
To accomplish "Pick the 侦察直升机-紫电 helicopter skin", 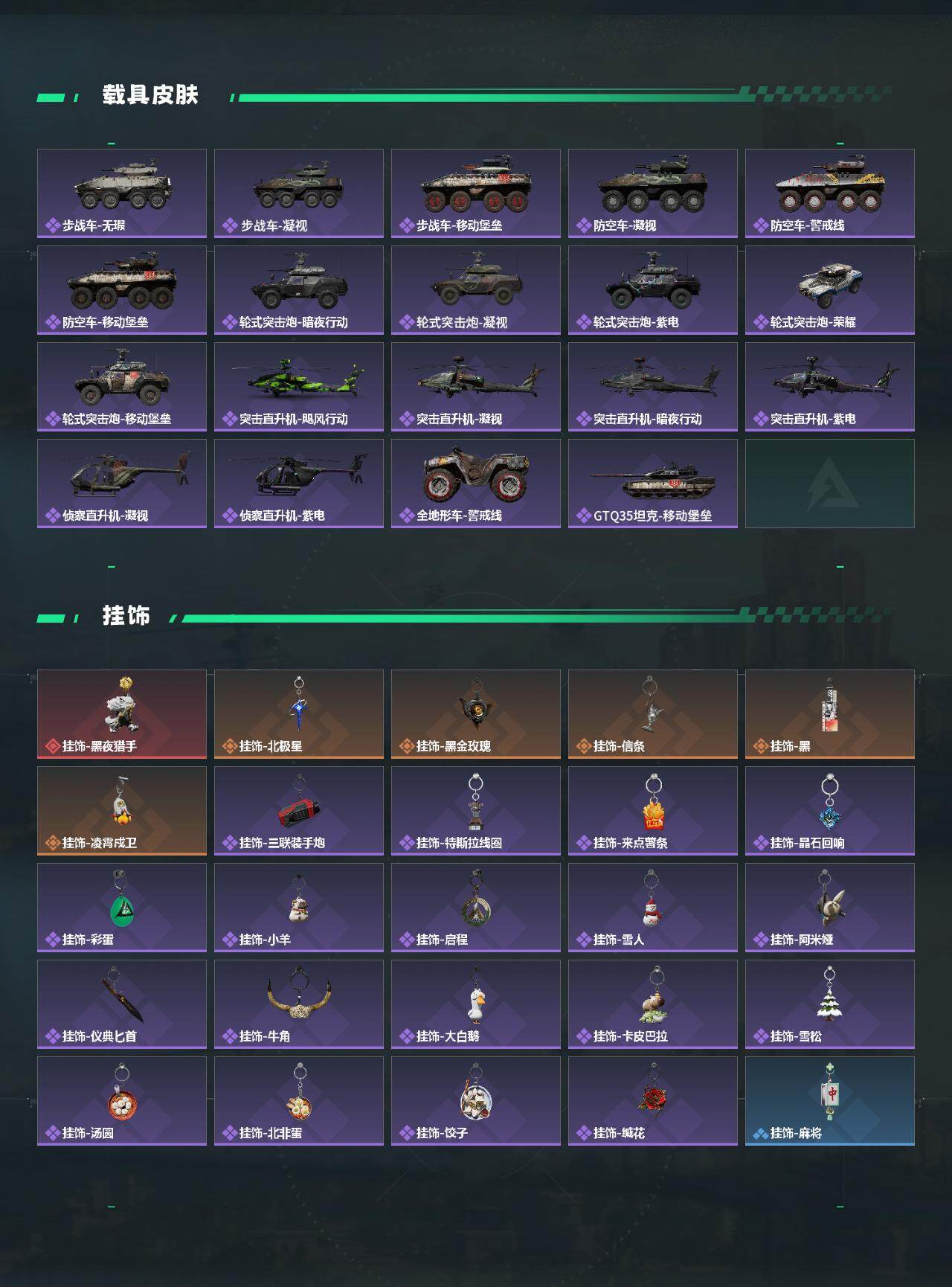I will coord(299,484).
